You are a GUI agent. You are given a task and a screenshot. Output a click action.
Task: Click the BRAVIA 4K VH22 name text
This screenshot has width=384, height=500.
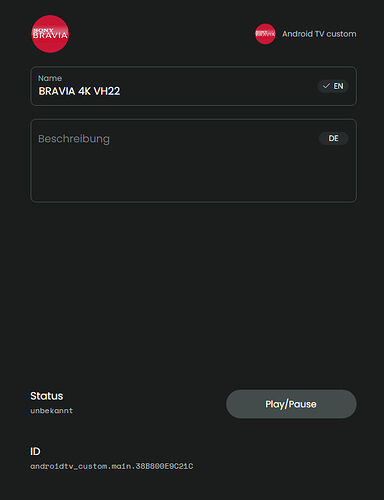(79, 91)
